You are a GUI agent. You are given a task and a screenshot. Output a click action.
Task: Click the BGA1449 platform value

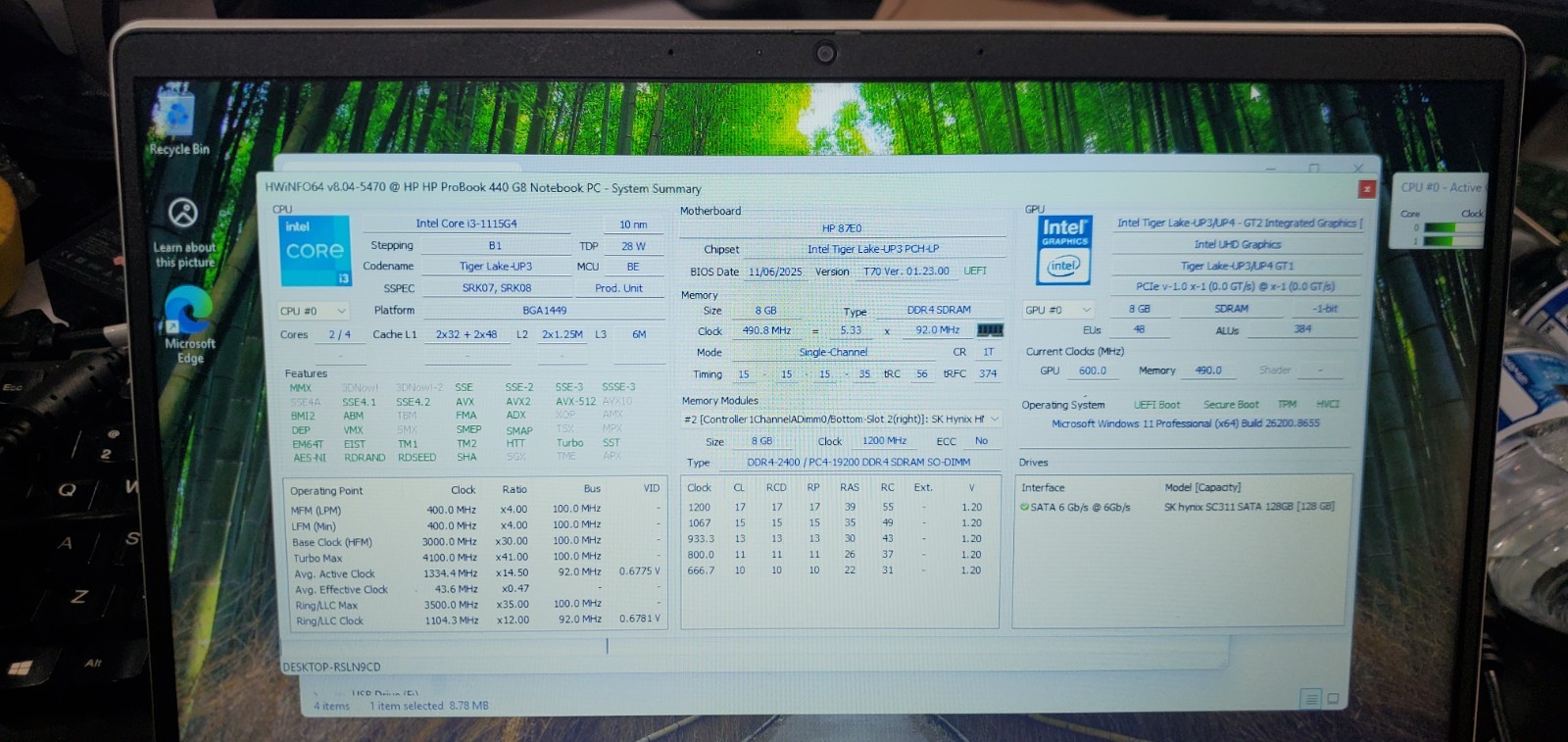pyautogui.click(x=545, y=310)
